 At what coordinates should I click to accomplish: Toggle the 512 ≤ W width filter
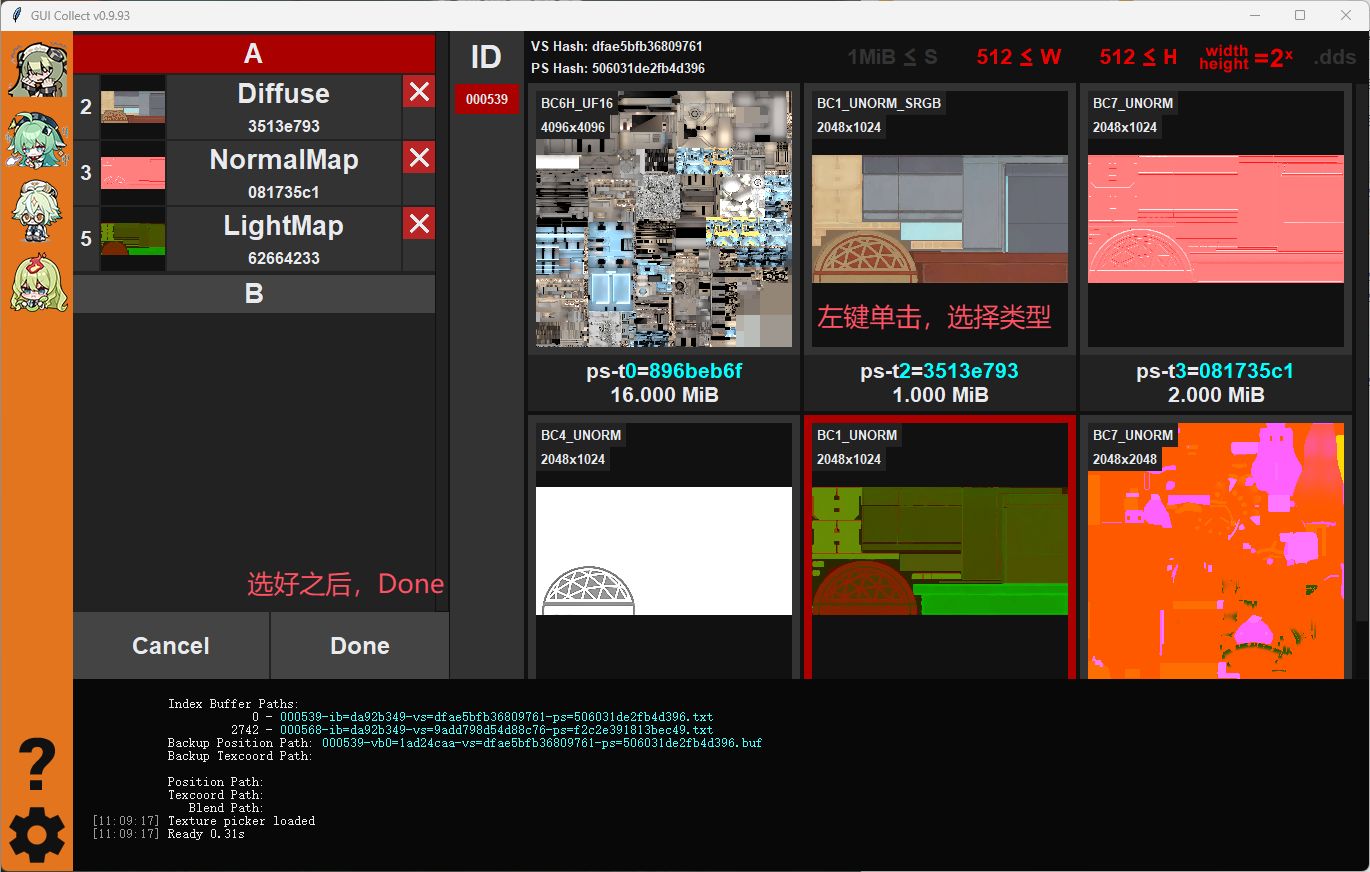click(1018, 57)
